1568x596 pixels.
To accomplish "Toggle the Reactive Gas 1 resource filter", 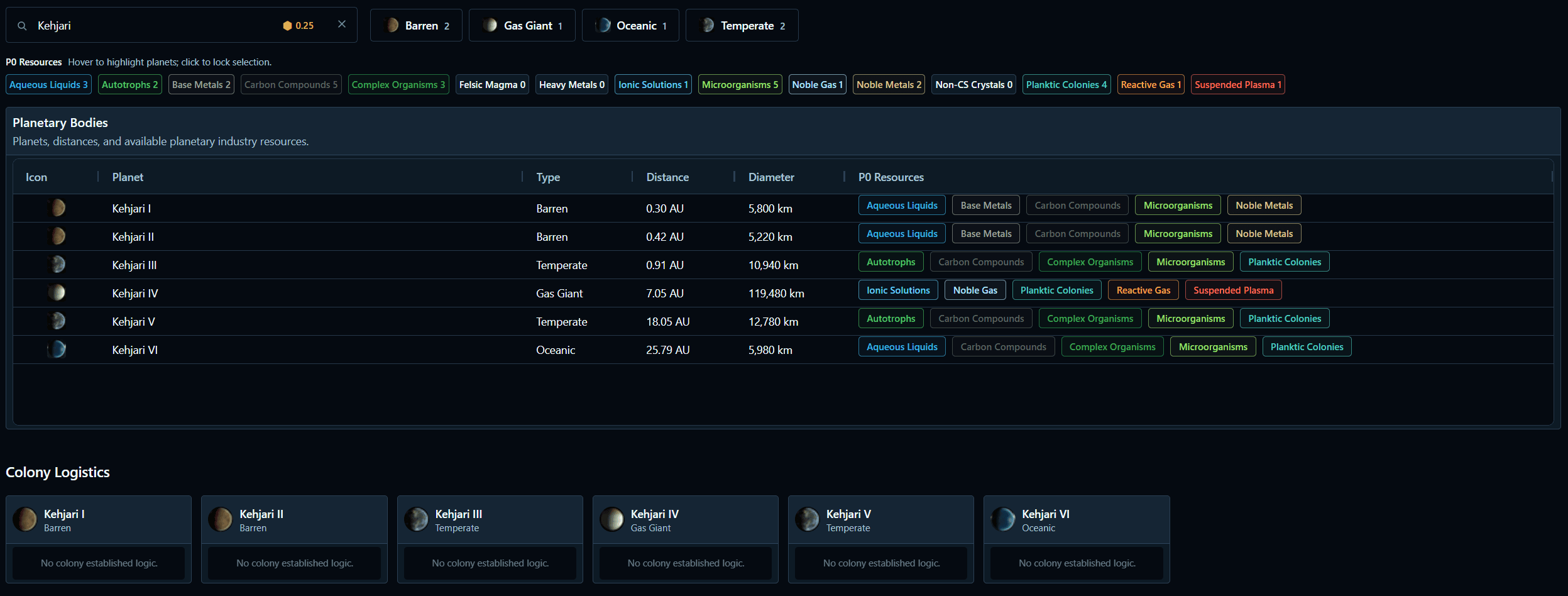I will pos(1150,84).
